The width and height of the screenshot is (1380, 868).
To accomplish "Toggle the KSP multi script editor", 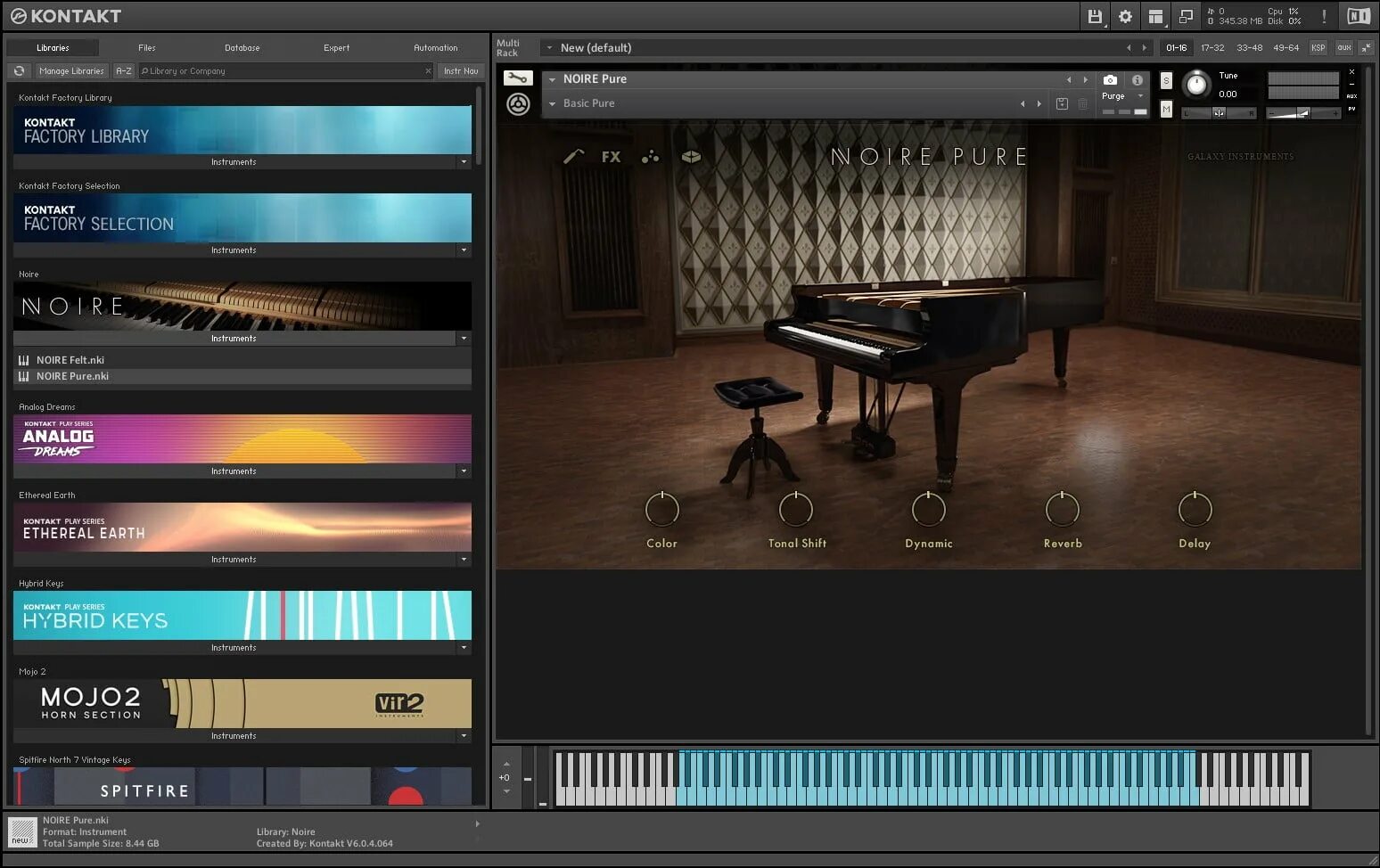I will tap(1318, 47).
